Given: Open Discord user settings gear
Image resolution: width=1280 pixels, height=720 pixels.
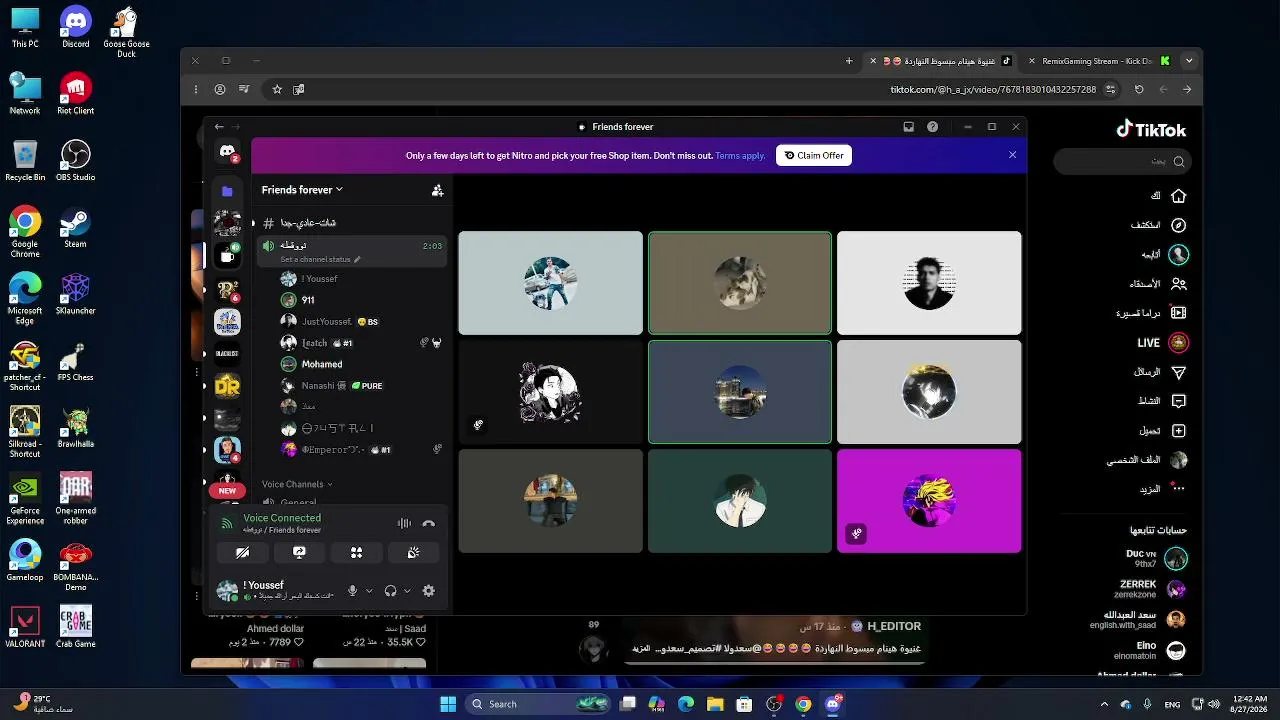Looking at the screenshot, I should point(429,591).
